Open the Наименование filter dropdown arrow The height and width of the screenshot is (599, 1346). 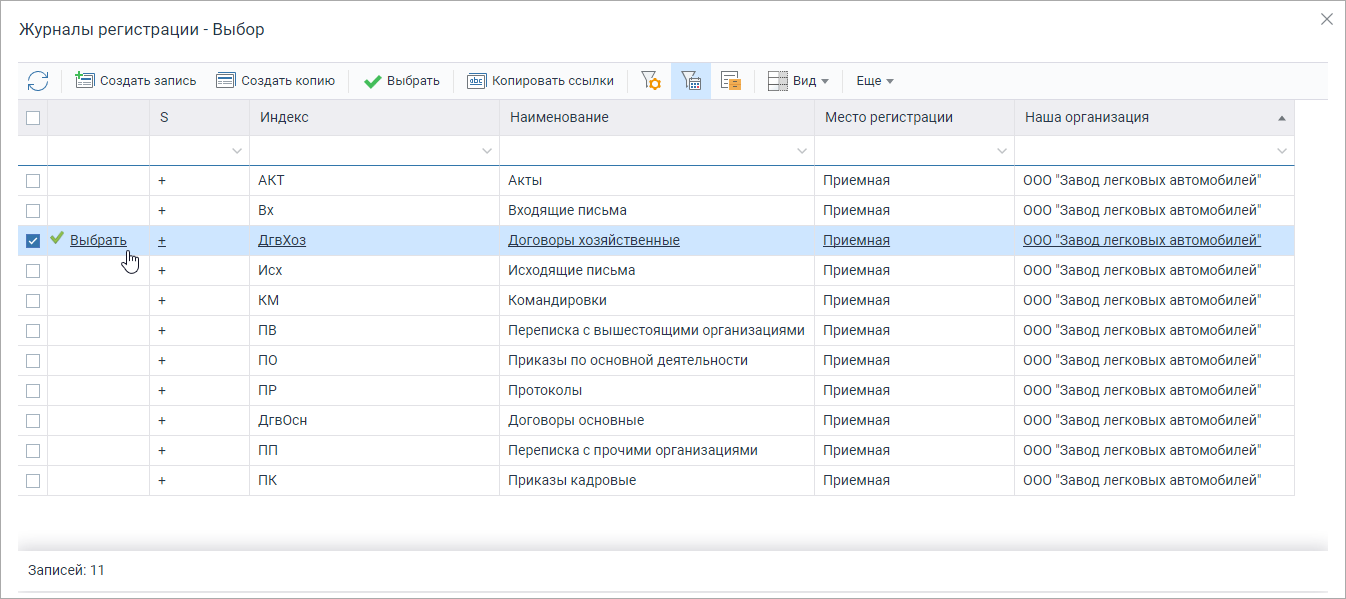click(802, 151)
